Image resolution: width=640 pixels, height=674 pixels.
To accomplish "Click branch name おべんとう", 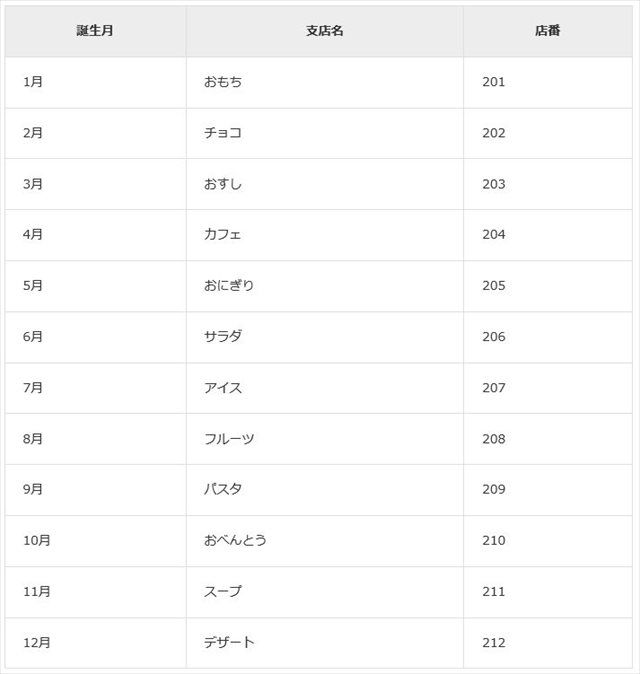I will pyautogui.click(x=235, y=541).
